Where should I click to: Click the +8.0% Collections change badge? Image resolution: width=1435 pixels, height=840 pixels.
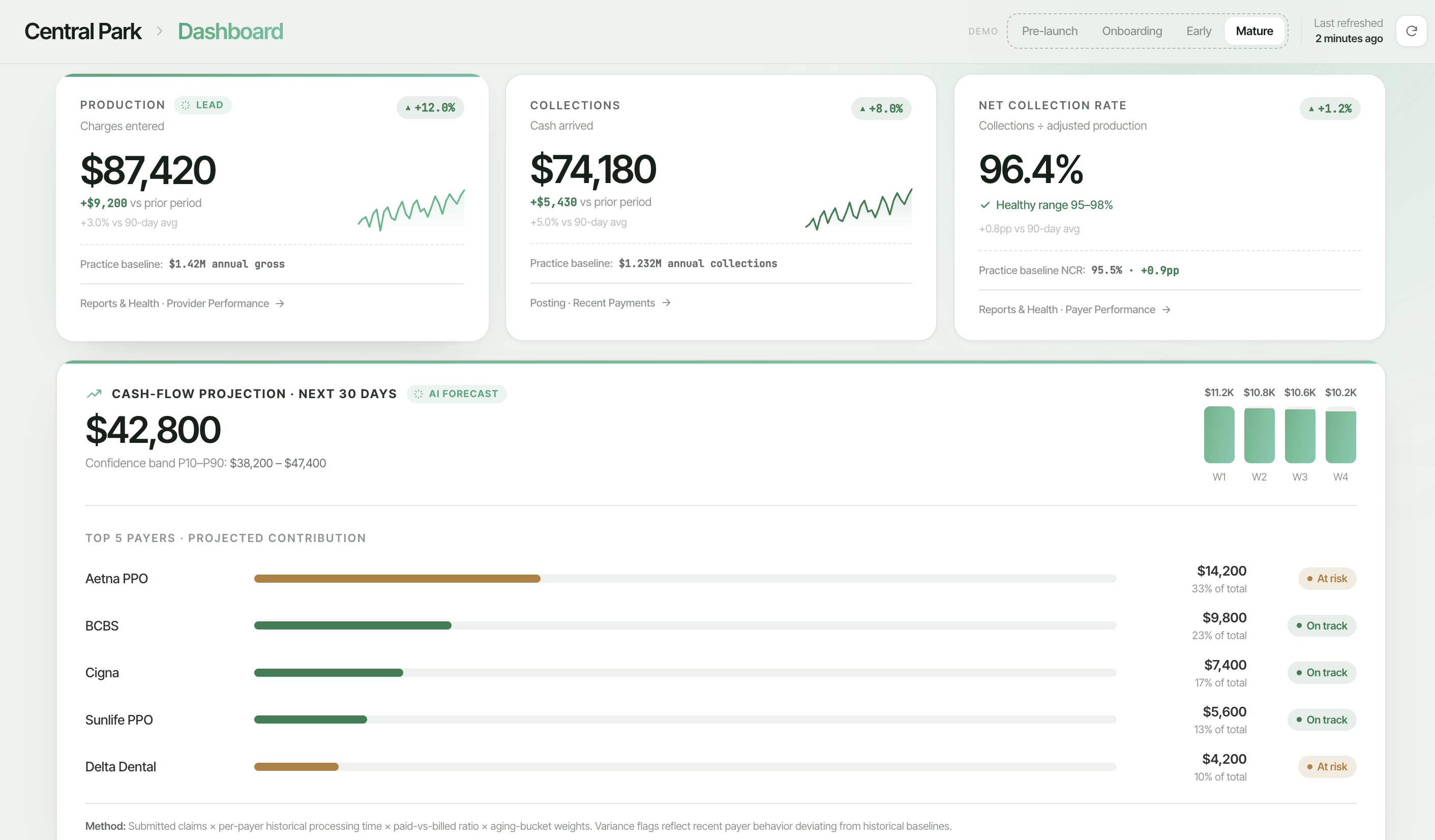tap(881, 108)
